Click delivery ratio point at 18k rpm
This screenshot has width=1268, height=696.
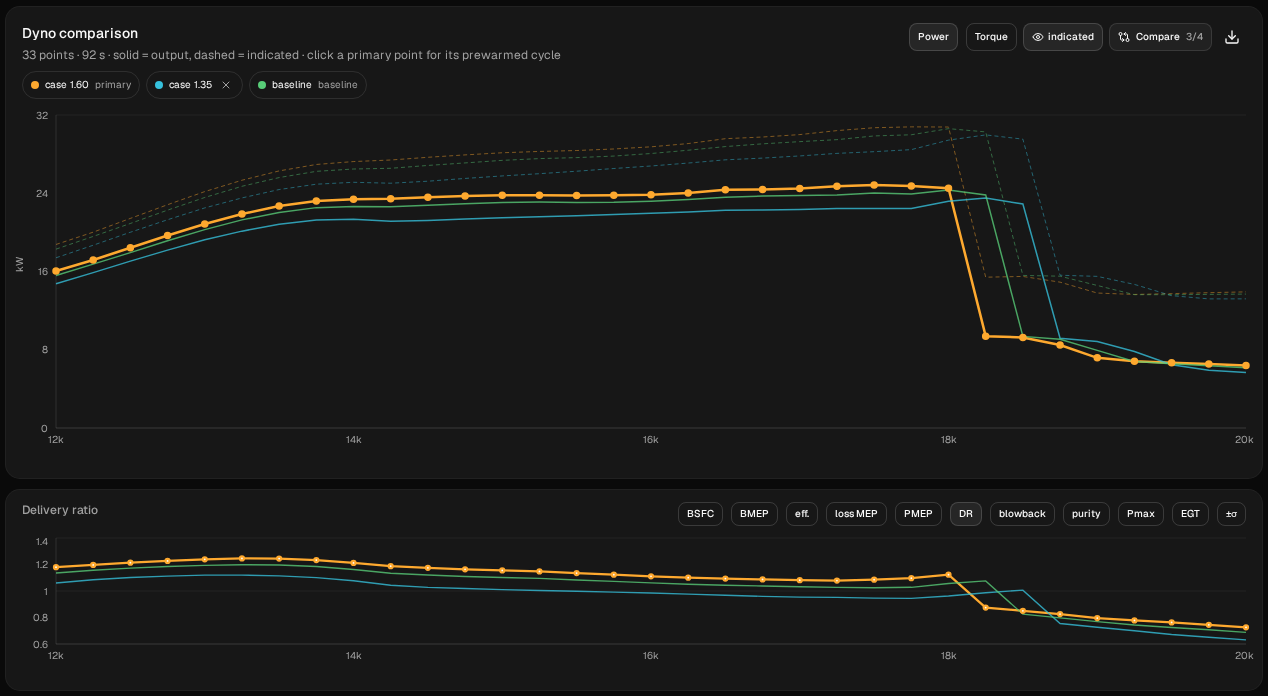coord(948,575)
